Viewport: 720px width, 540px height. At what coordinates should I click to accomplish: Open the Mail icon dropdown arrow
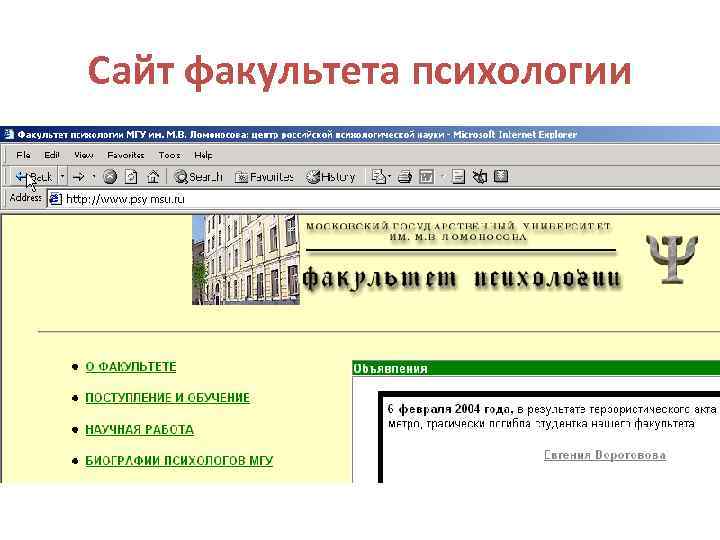[x=390, y=177]
